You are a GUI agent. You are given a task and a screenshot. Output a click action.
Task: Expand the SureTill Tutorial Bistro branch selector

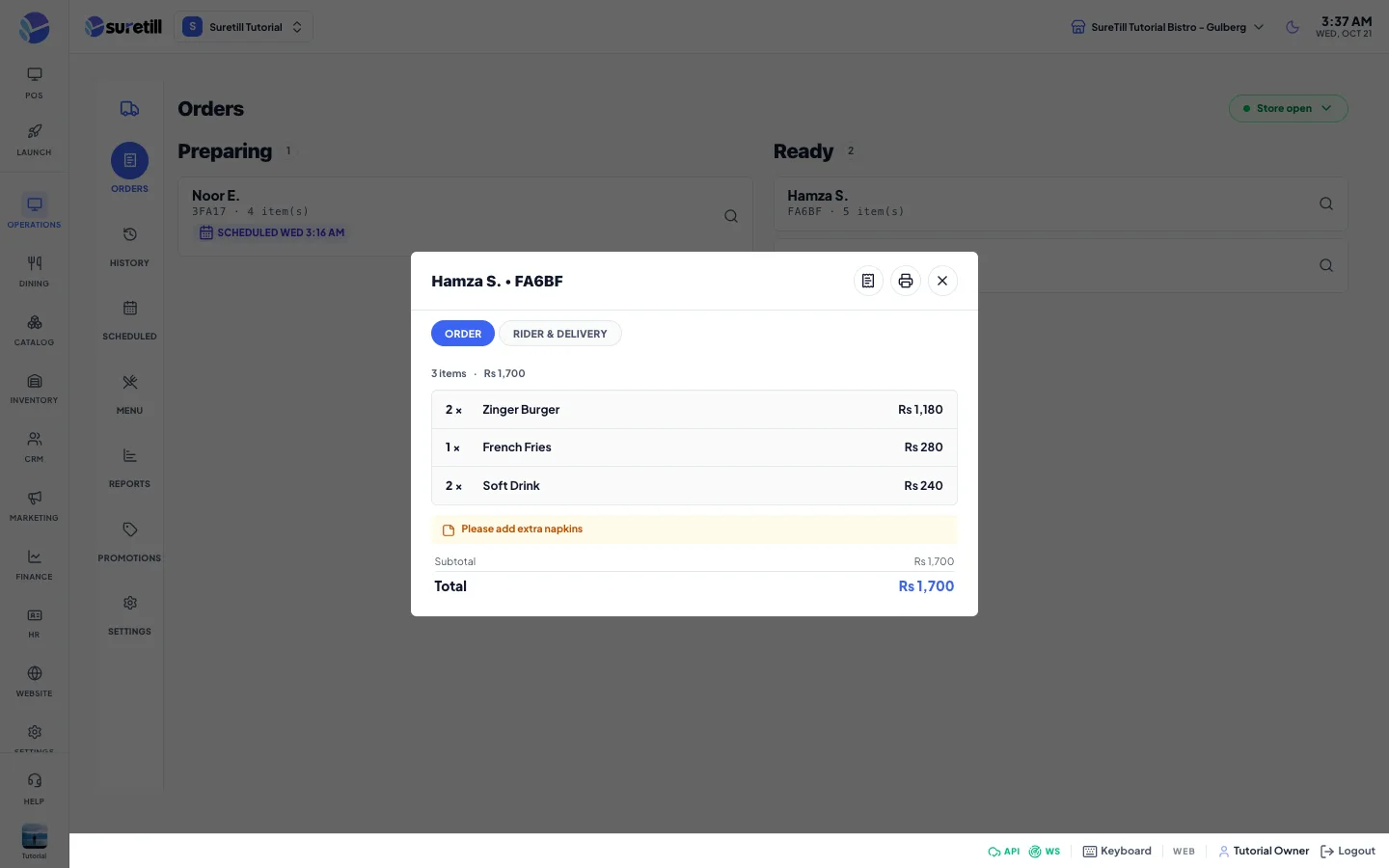1167,27
